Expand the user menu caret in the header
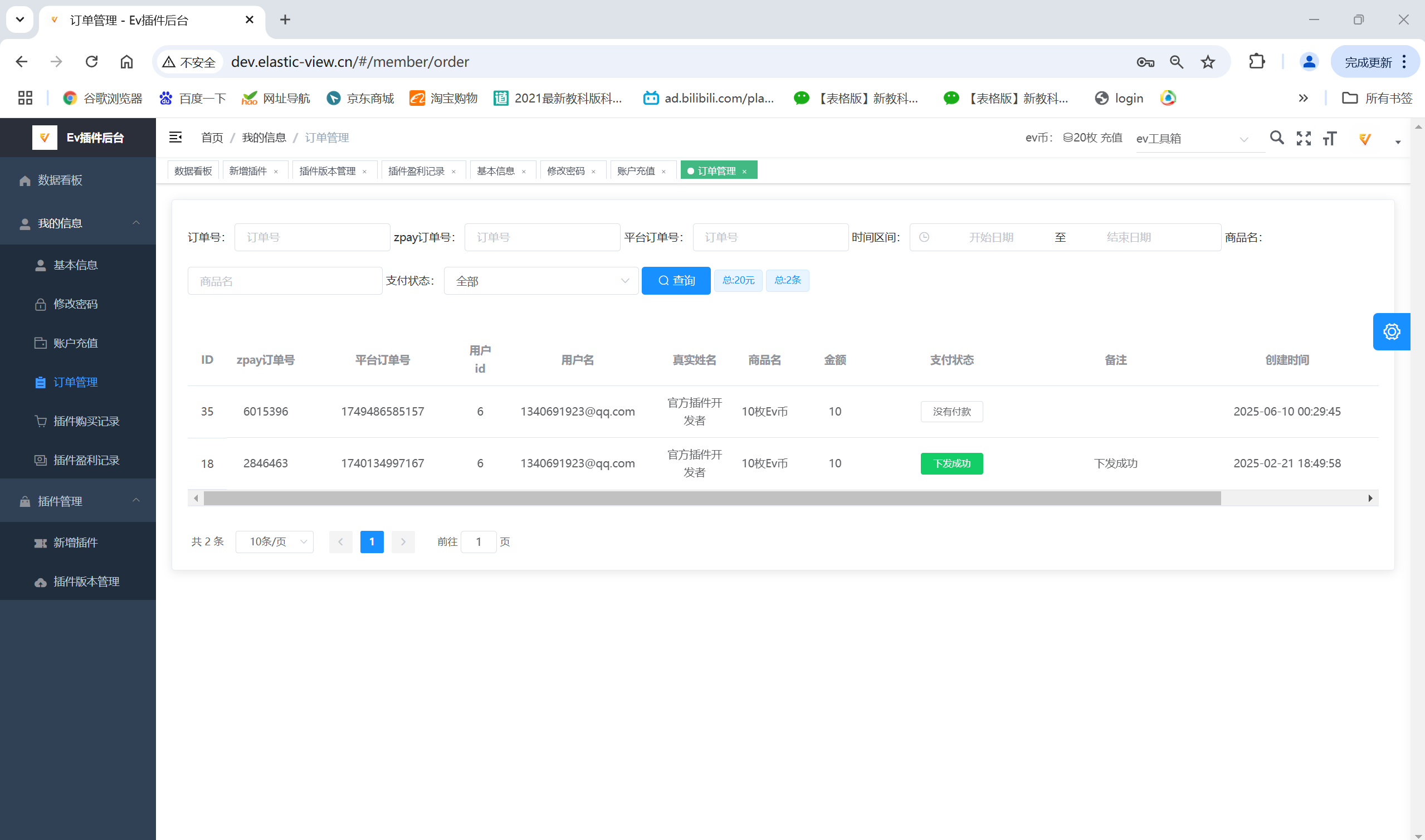The image size is (1425, 840). point(1398,142)
